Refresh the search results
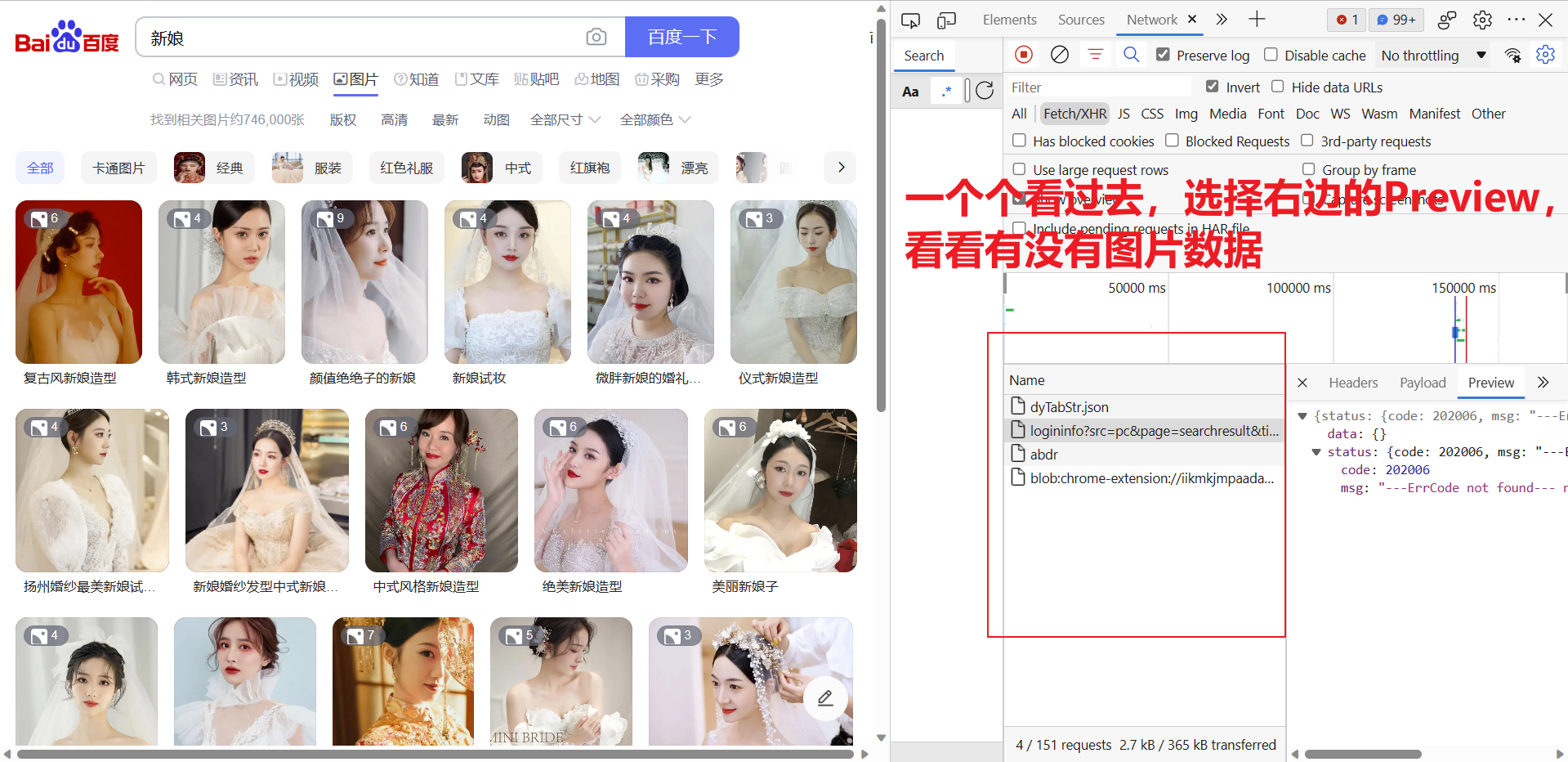Image resolution: width=1568 pixels, height=762 pixels. 985,90
